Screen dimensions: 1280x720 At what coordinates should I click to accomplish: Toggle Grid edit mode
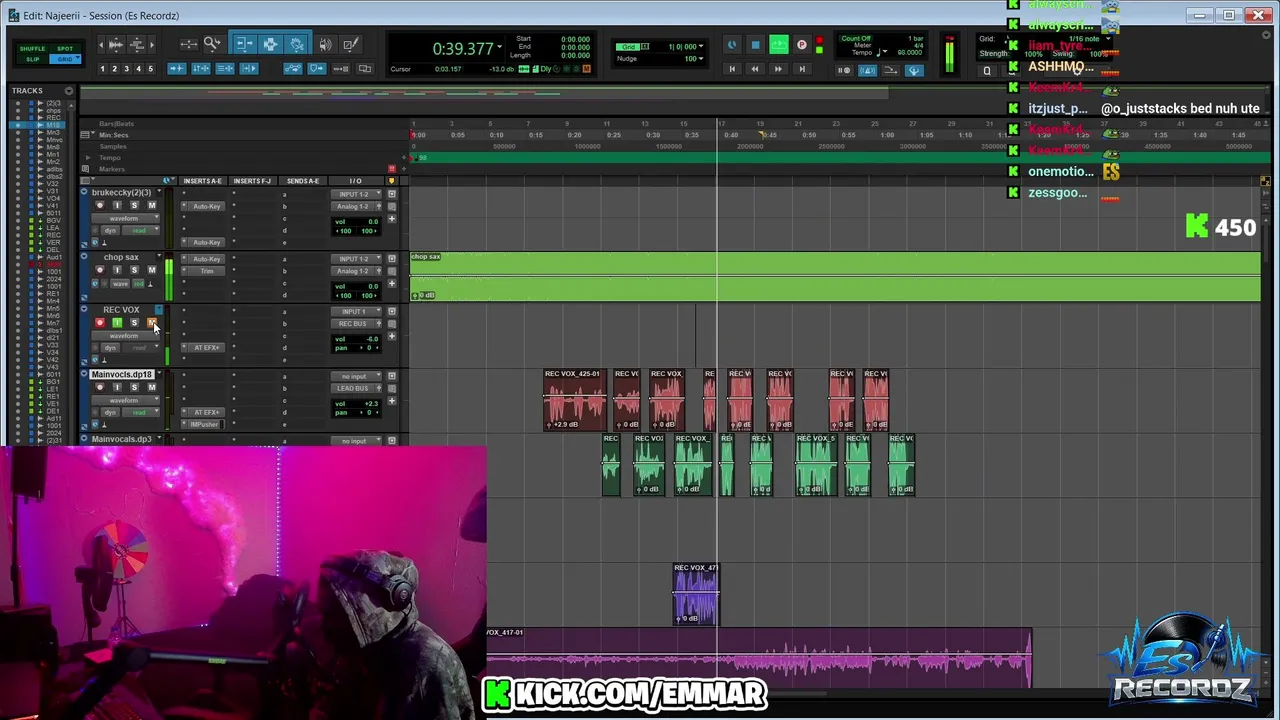[x=65, y=59]
